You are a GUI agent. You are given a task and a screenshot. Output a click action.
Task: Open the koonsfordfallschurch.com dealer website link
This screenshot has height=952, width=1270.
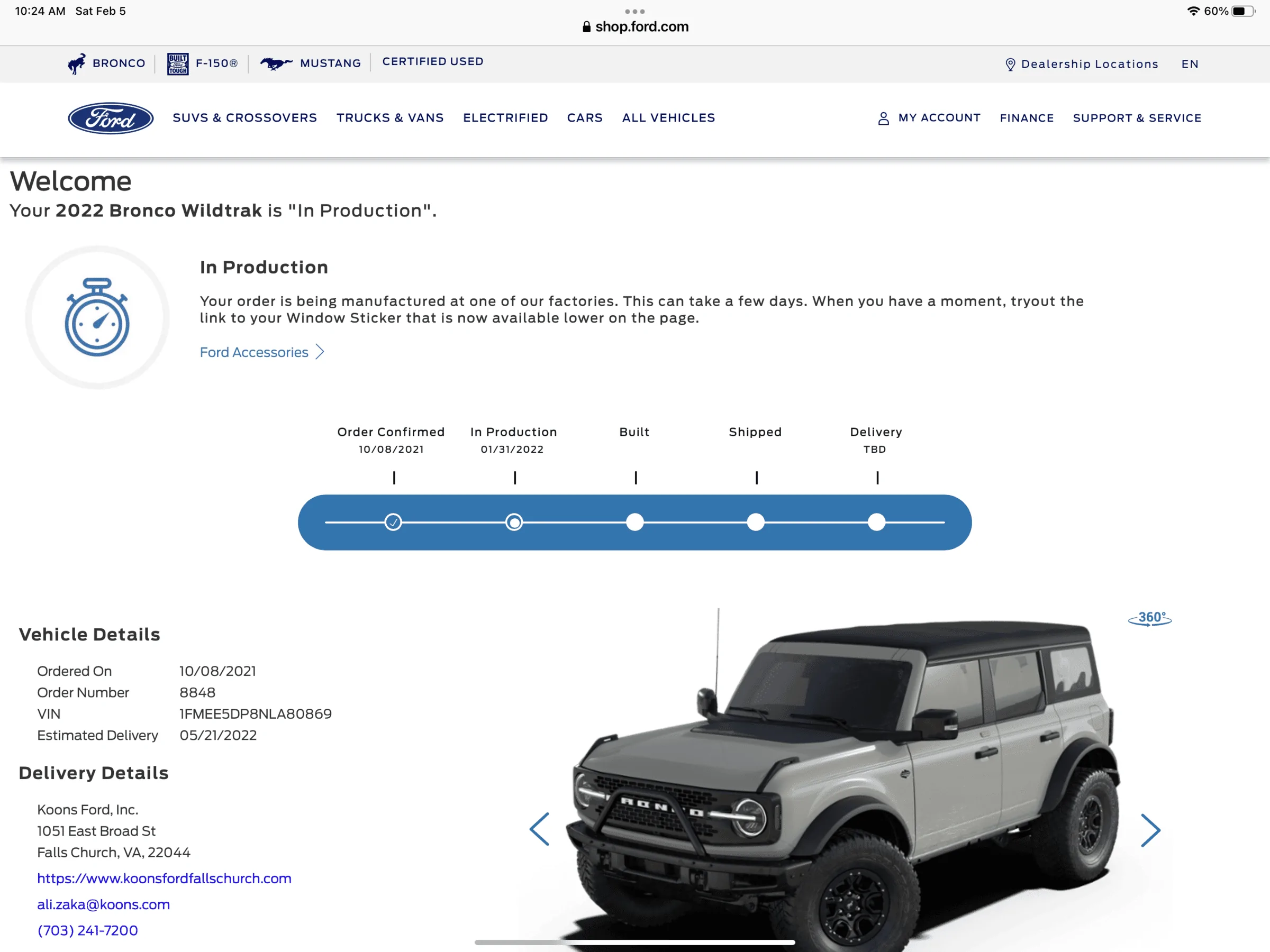click(x=164, y=878)
